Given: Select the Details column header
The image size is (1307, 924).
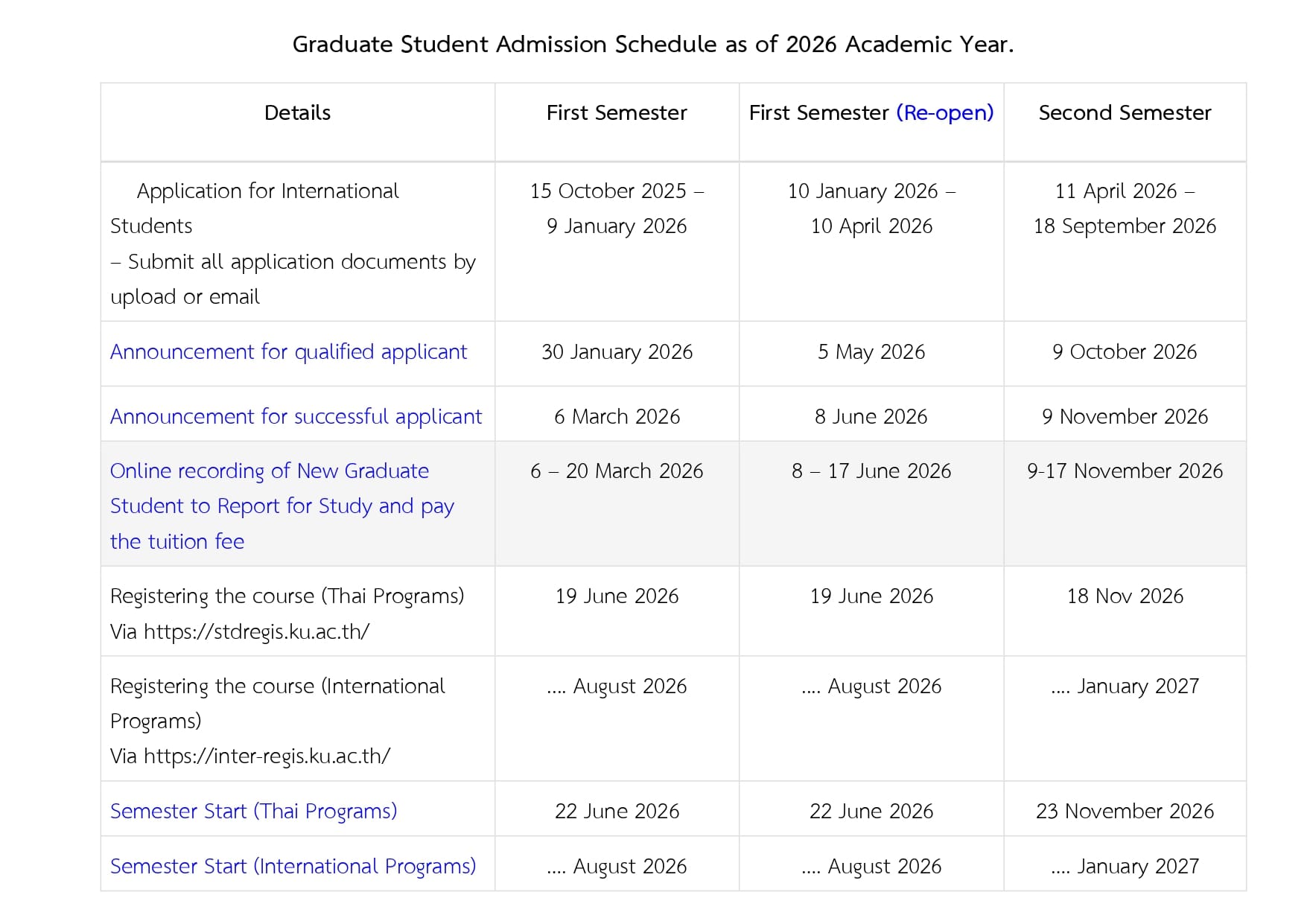Looking at the screenshot, I should pyautogui.click(x=297, y=113).
